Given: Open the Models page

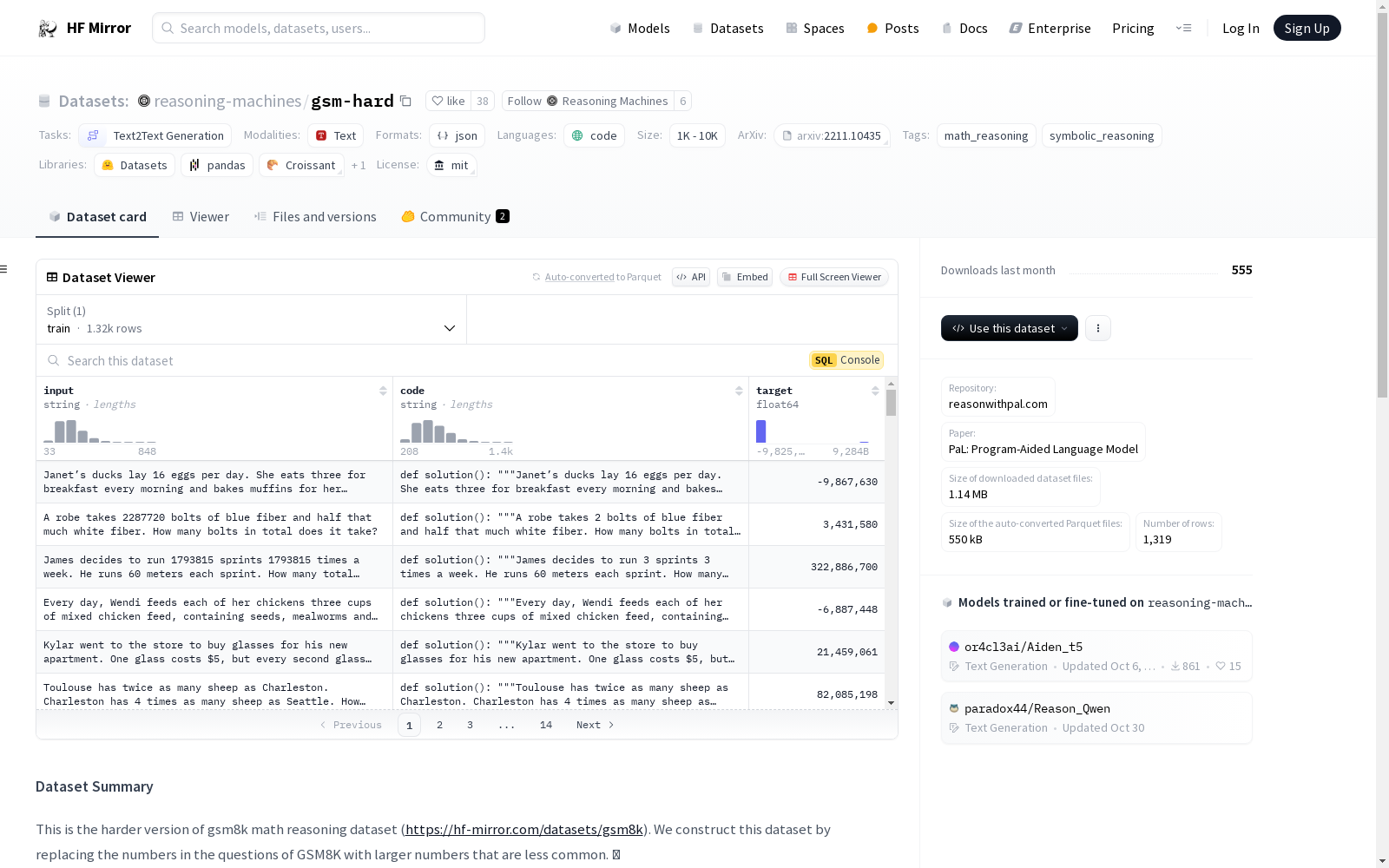Looking at the screenshot, I should (x=640, y=29).
